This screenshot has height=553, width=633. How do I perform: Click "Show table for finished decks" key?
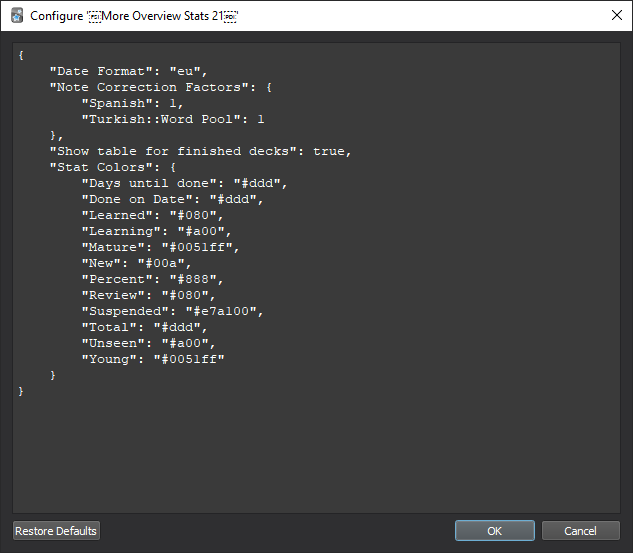click(x=173, y=152)
